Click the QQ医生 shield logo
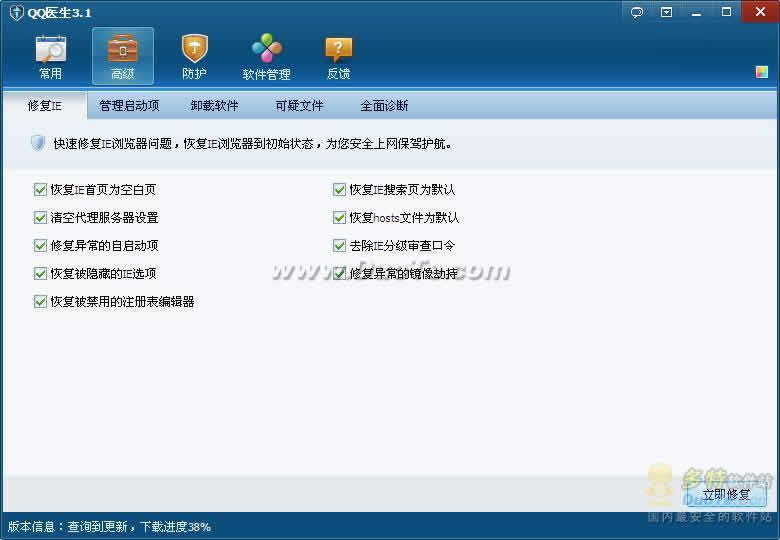780x540 pixels. coord(16,12)
